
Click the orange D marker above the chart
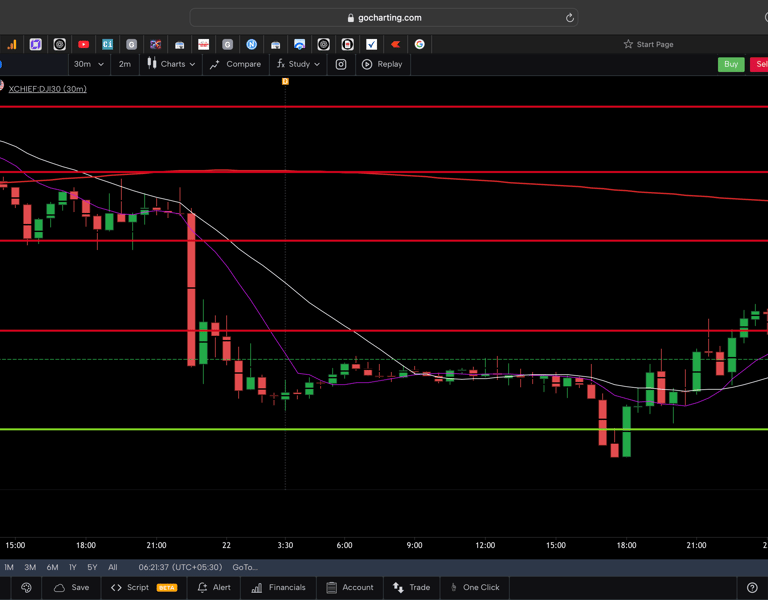[x=285, y=81]
